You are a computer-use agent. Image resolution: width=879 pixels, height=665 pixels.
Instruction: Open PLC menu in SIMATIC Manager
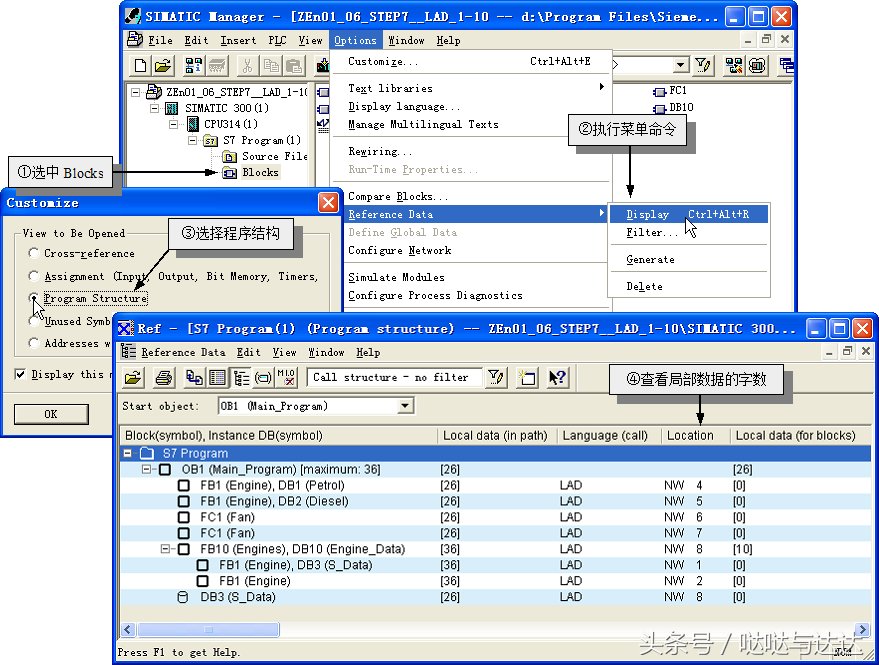coord(277,40)
